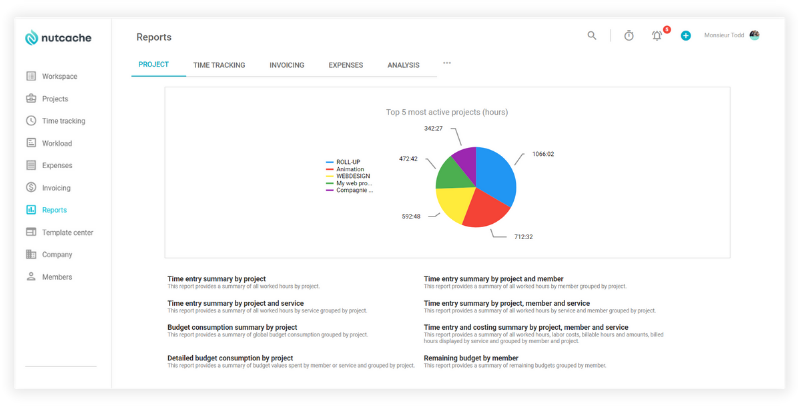Open the notifications bell

click(x=657, y=36)
